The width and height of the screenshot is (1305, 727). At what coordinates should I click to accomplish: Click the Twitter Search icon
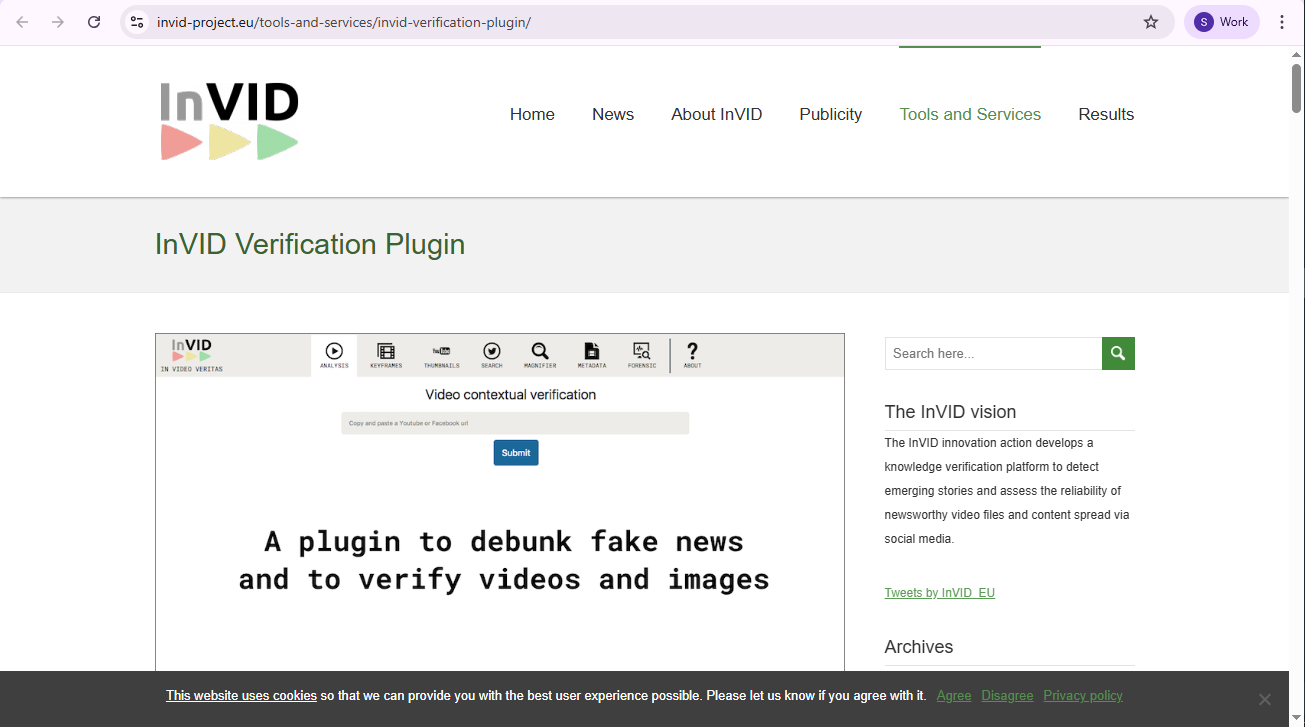point(492,355)
